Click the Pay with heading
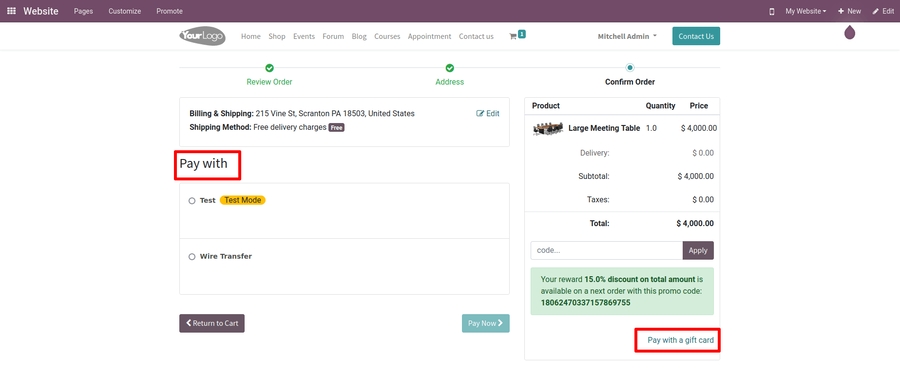The image size is (900, 390). tap(203, 164)
